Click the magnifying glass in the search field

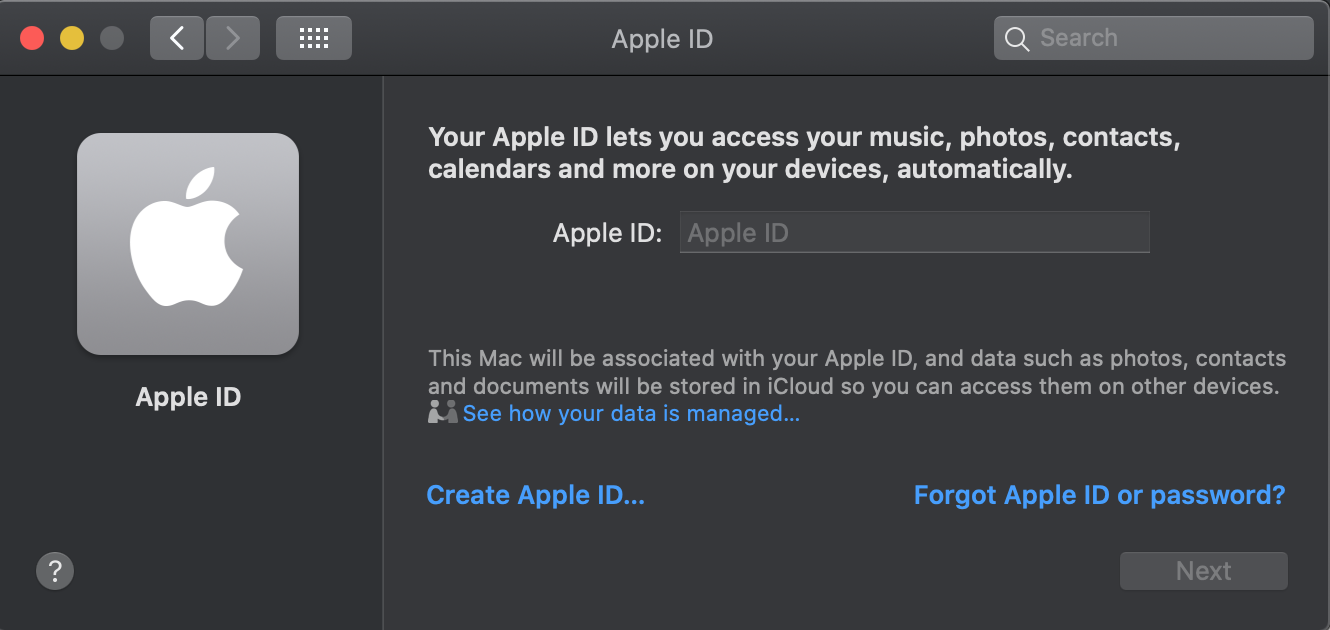click(x=1017, y=38)
